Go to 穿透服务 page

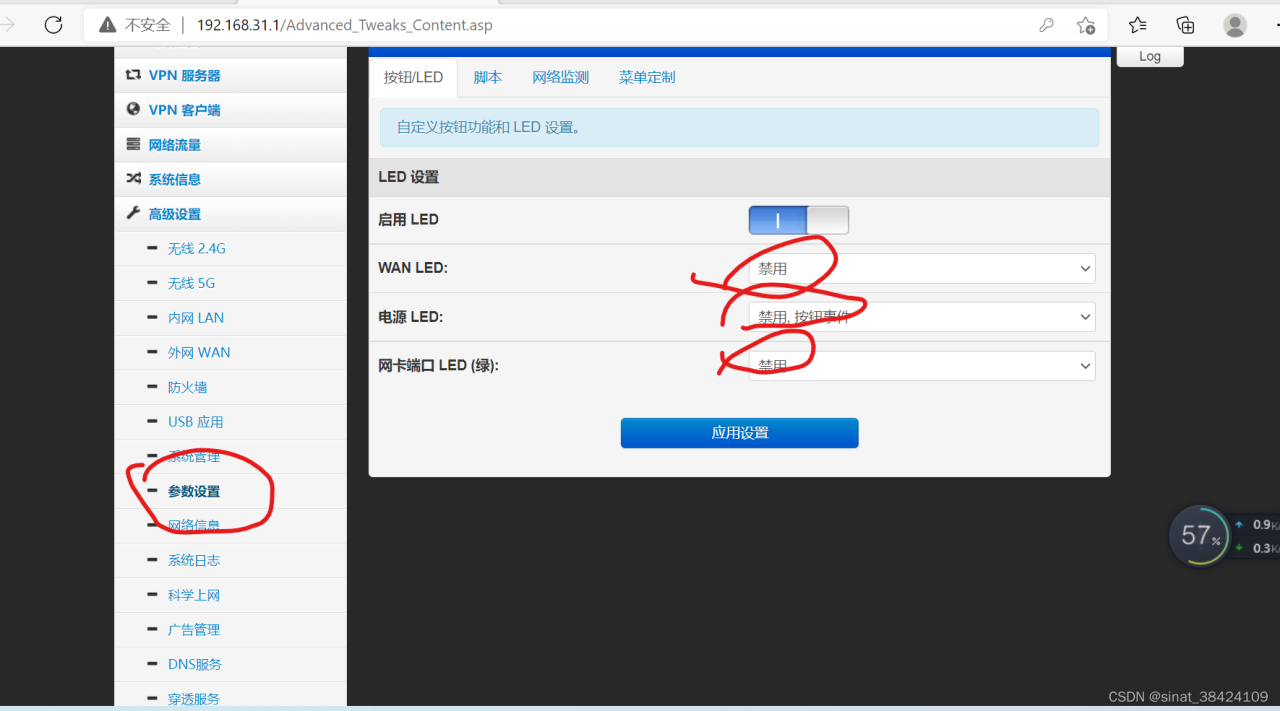(194, 699)
